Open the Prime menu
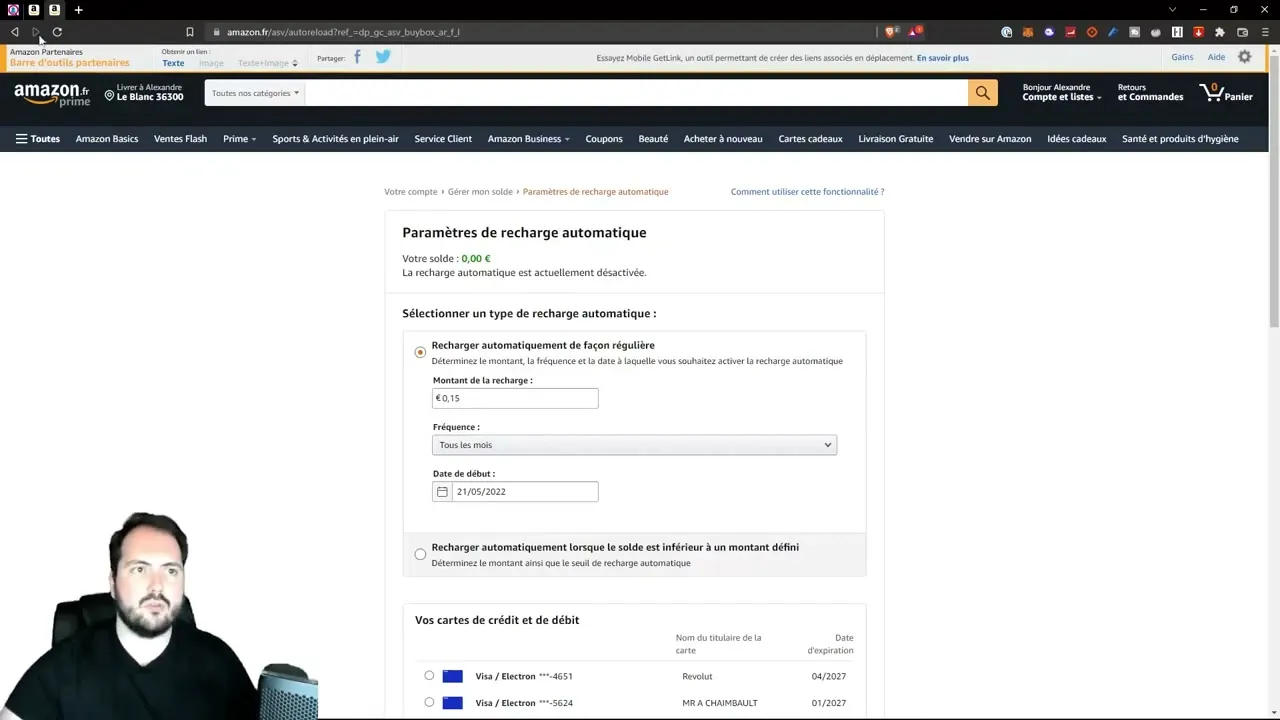 click(x=238, y=138)
